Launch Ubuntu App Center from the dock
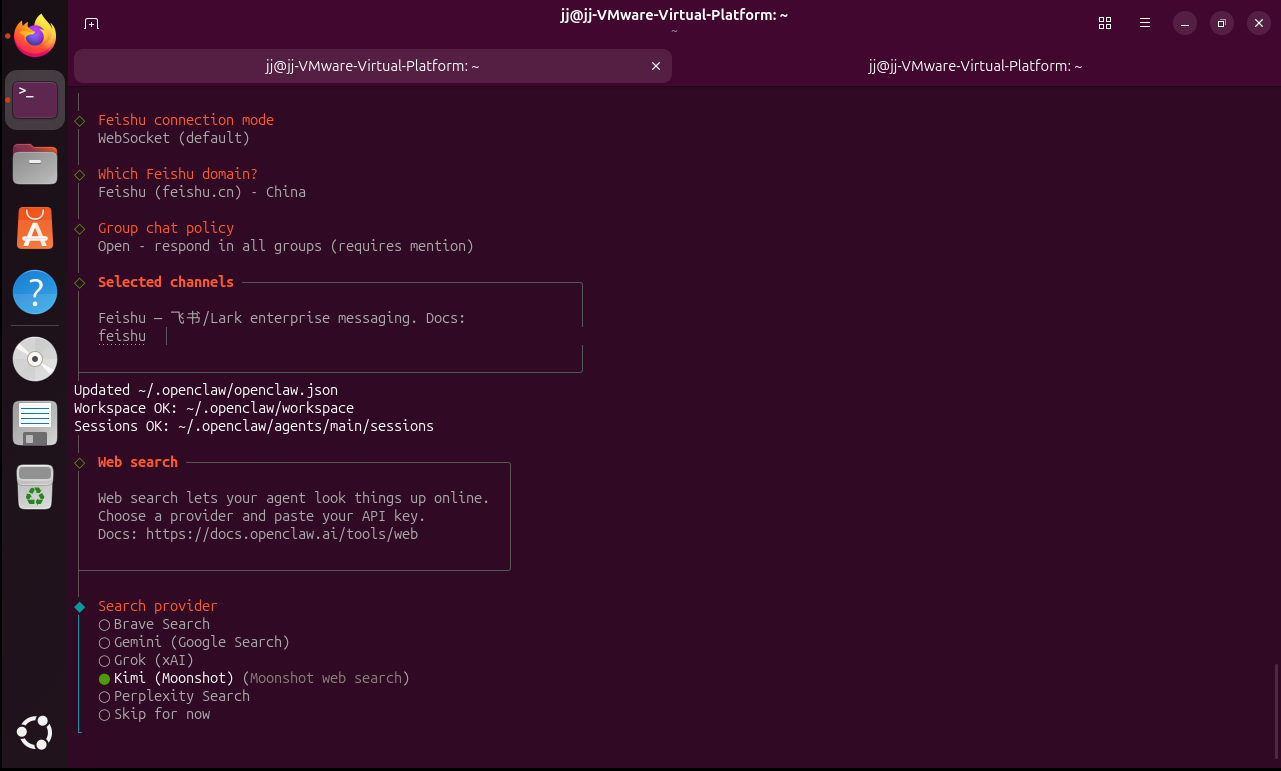The height and width of the screenshot is (771, 1281). click(35, 229)
